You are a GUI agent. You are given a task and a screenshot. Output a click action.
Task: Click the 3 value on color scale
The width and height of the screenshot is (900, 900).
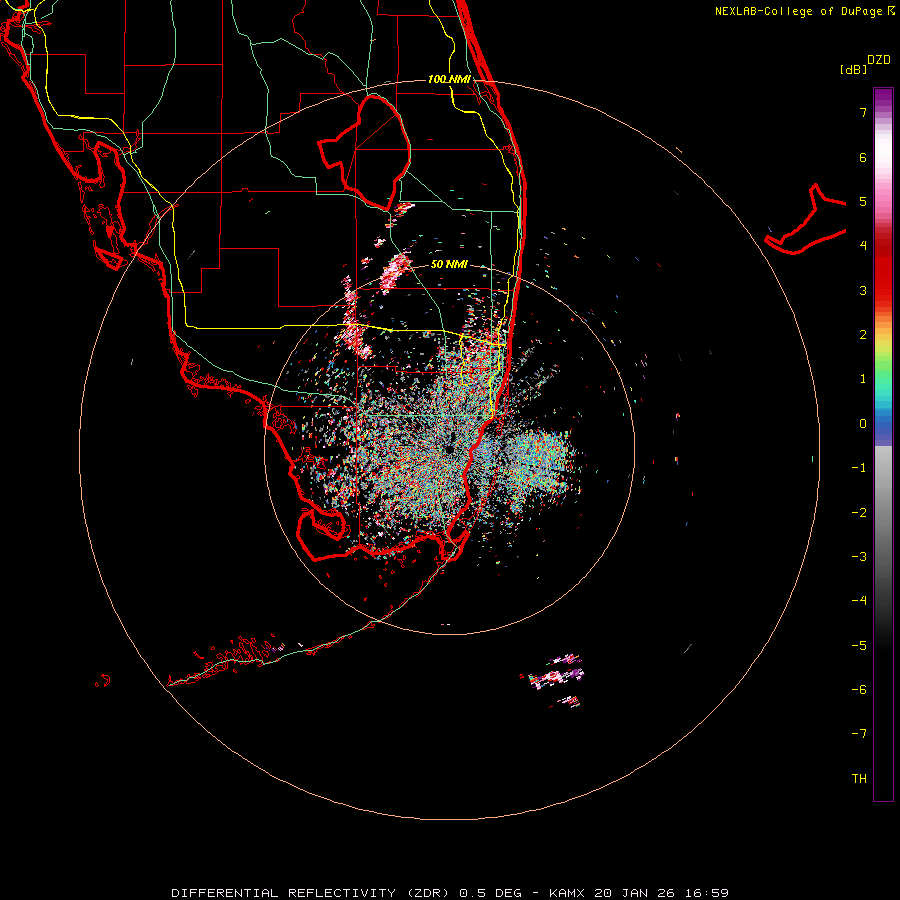(x=863, y=290)
